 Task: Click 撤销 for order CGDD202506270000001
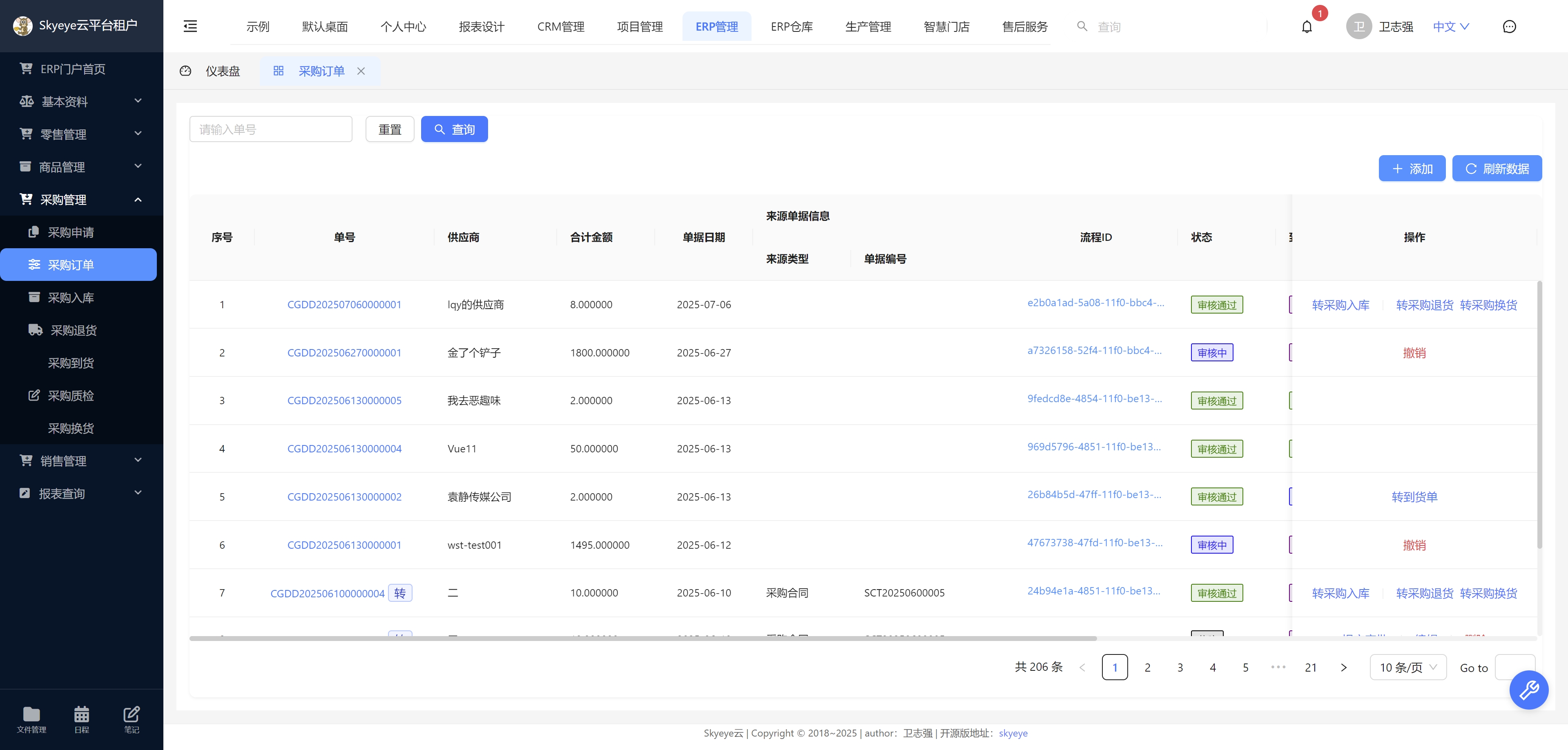coord(1414,353)
